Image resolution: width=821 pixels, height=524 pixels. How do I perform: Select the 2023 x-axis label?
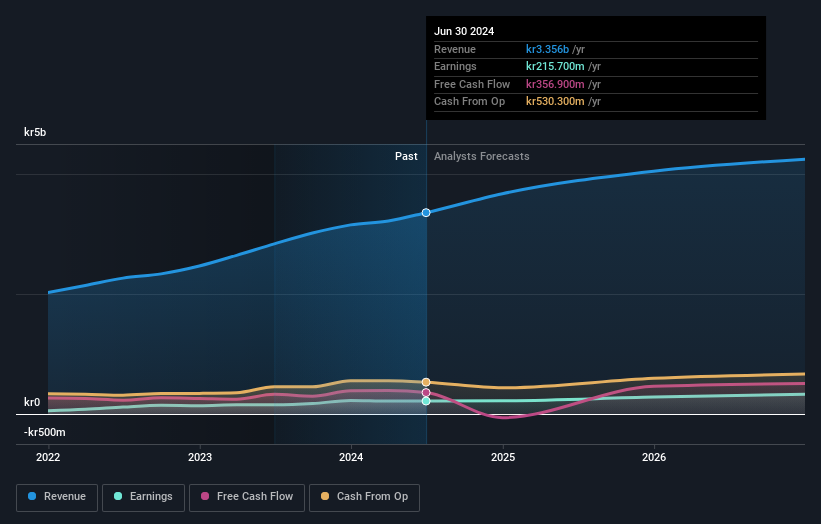pos(200,457)
